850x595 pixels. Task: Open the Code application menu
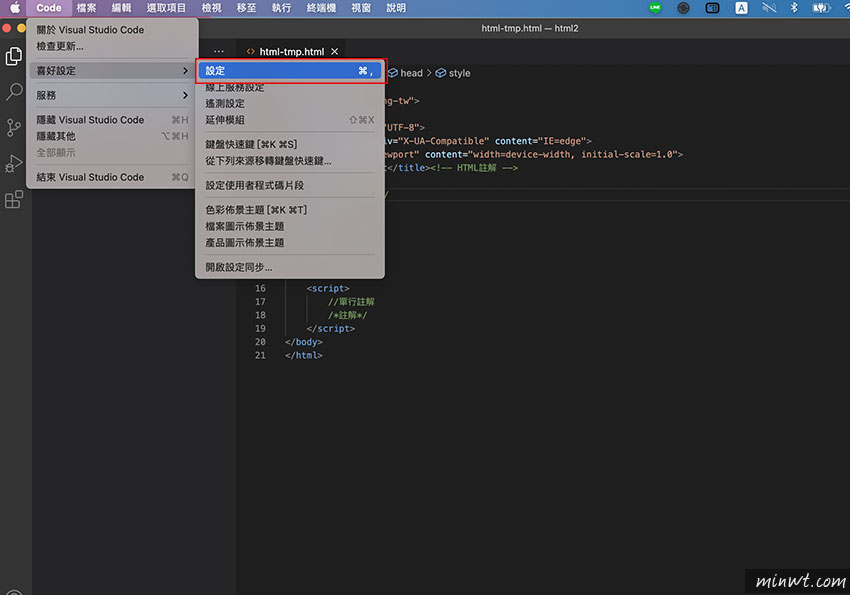click(x=49, y=8)
